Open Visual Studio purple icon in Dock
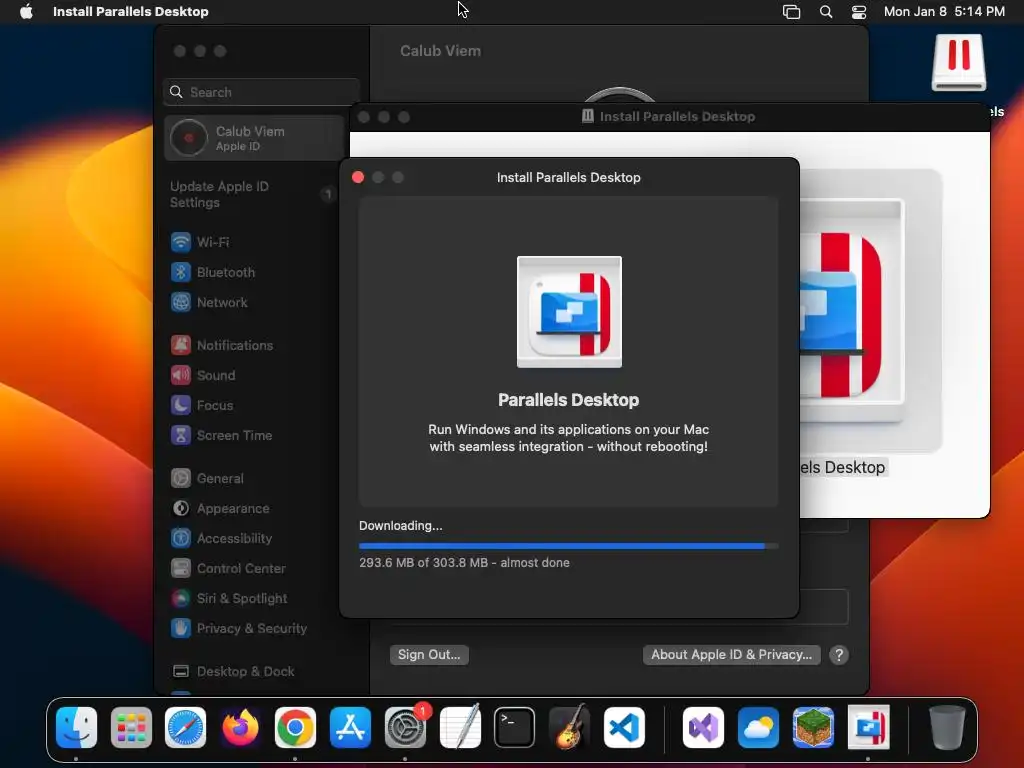The width and height of the screenshot is (1024, 768). click(703, 728)
